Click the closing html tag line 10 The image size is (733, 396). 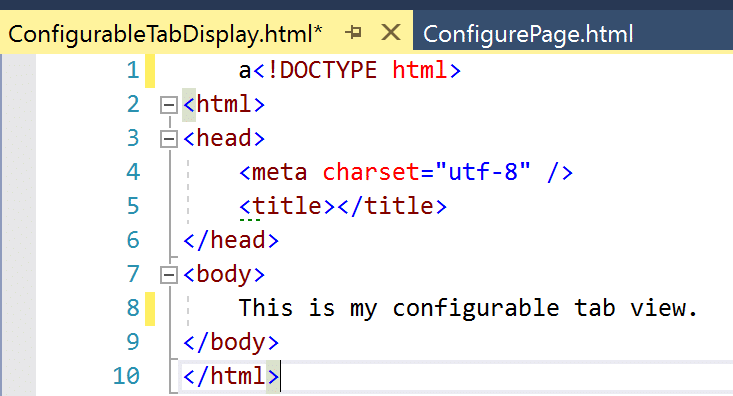tap(231, 376)
